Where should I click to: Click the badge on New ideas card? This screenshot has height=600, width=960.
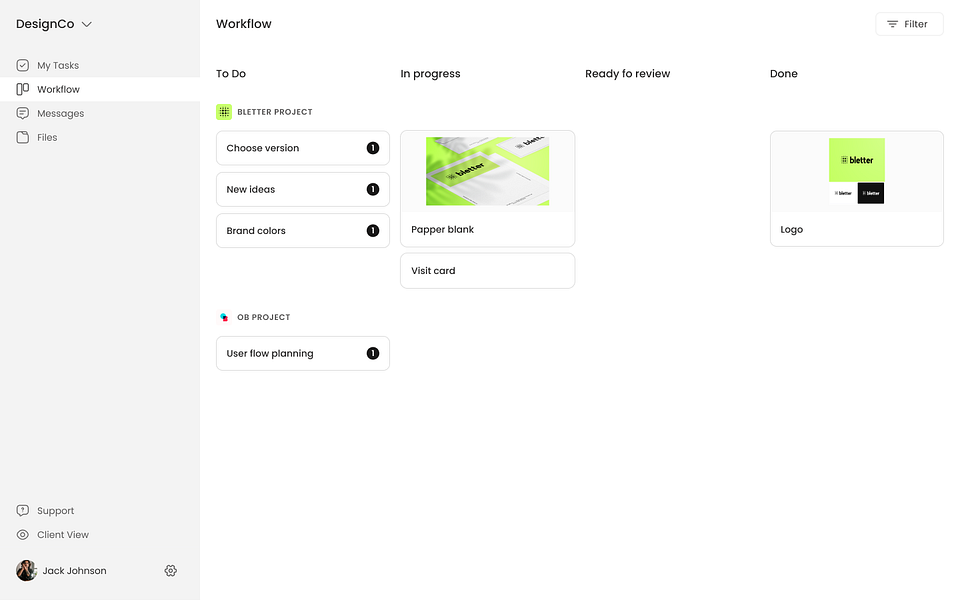(x=373, y=189)
